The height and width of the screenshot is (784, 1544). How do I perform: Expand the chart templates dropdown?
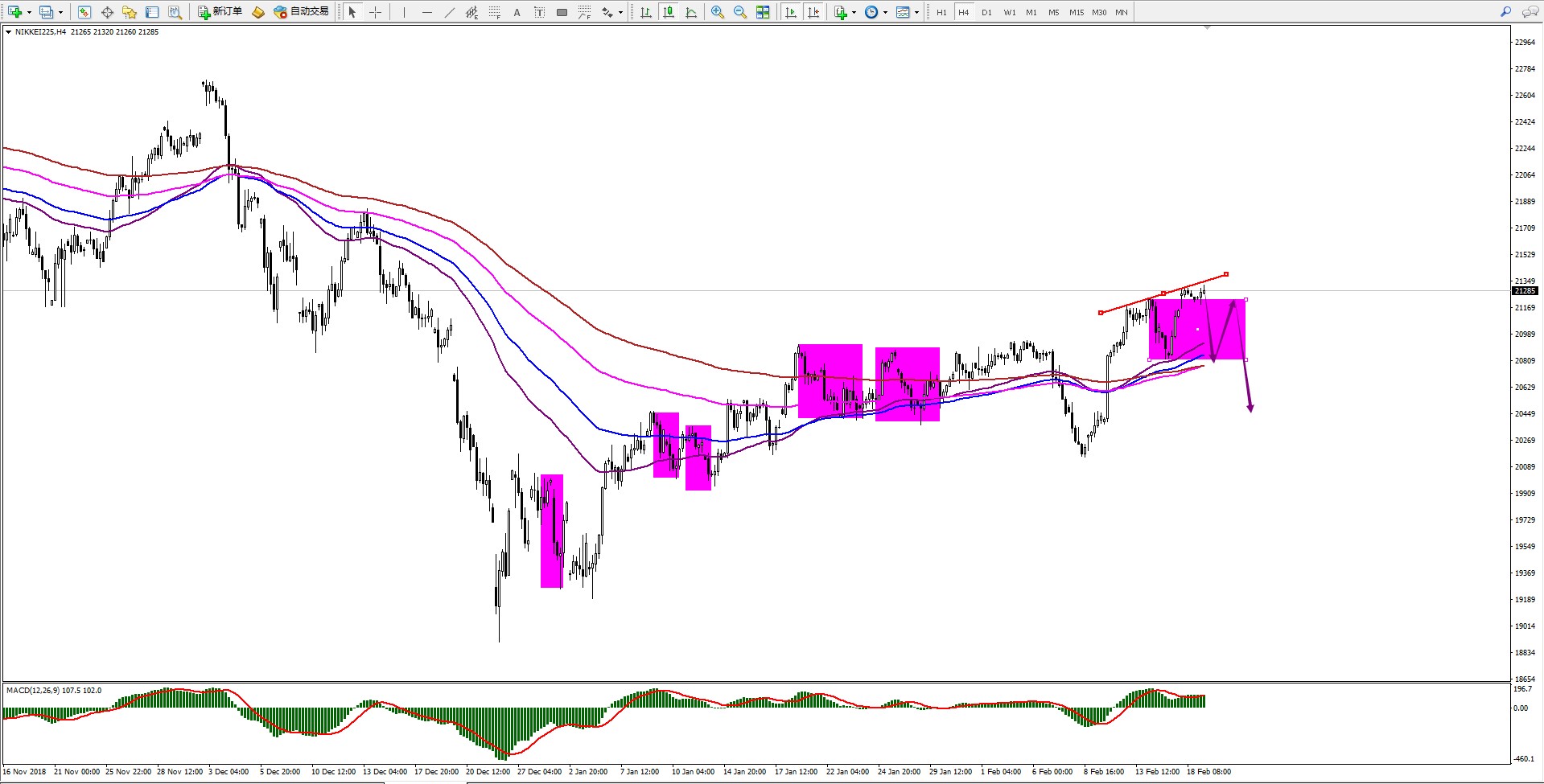(916, 12)
